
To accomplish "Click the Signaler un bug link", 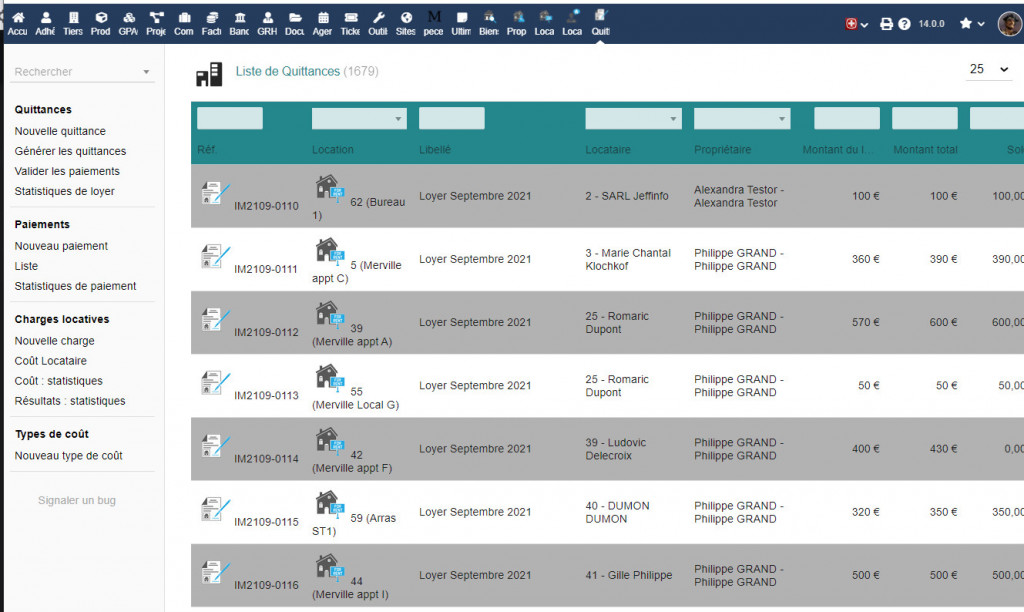I will point(77,500).
